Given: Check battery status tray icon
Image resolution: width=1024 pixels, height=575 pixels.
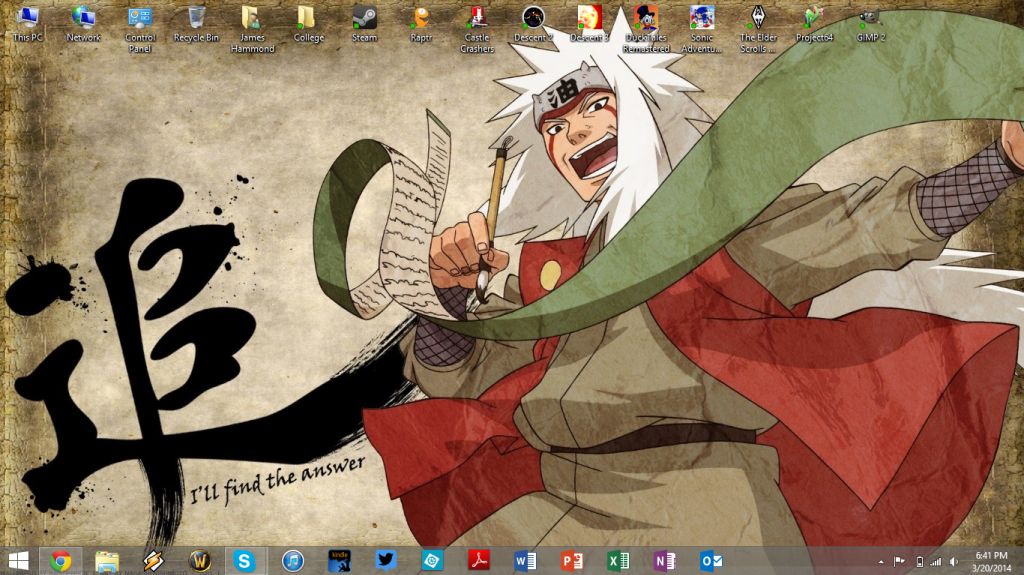Looking at the screenshot, I should click(919, 561).
